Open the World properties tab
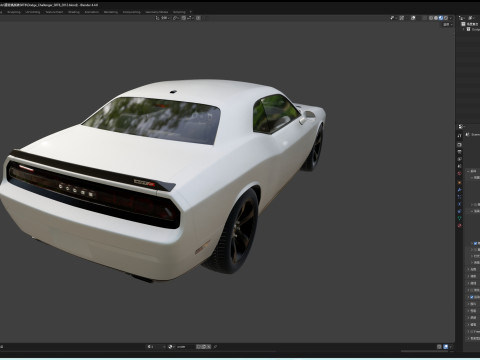This screenshot has width=480, height=360. [x=460, y=173]
